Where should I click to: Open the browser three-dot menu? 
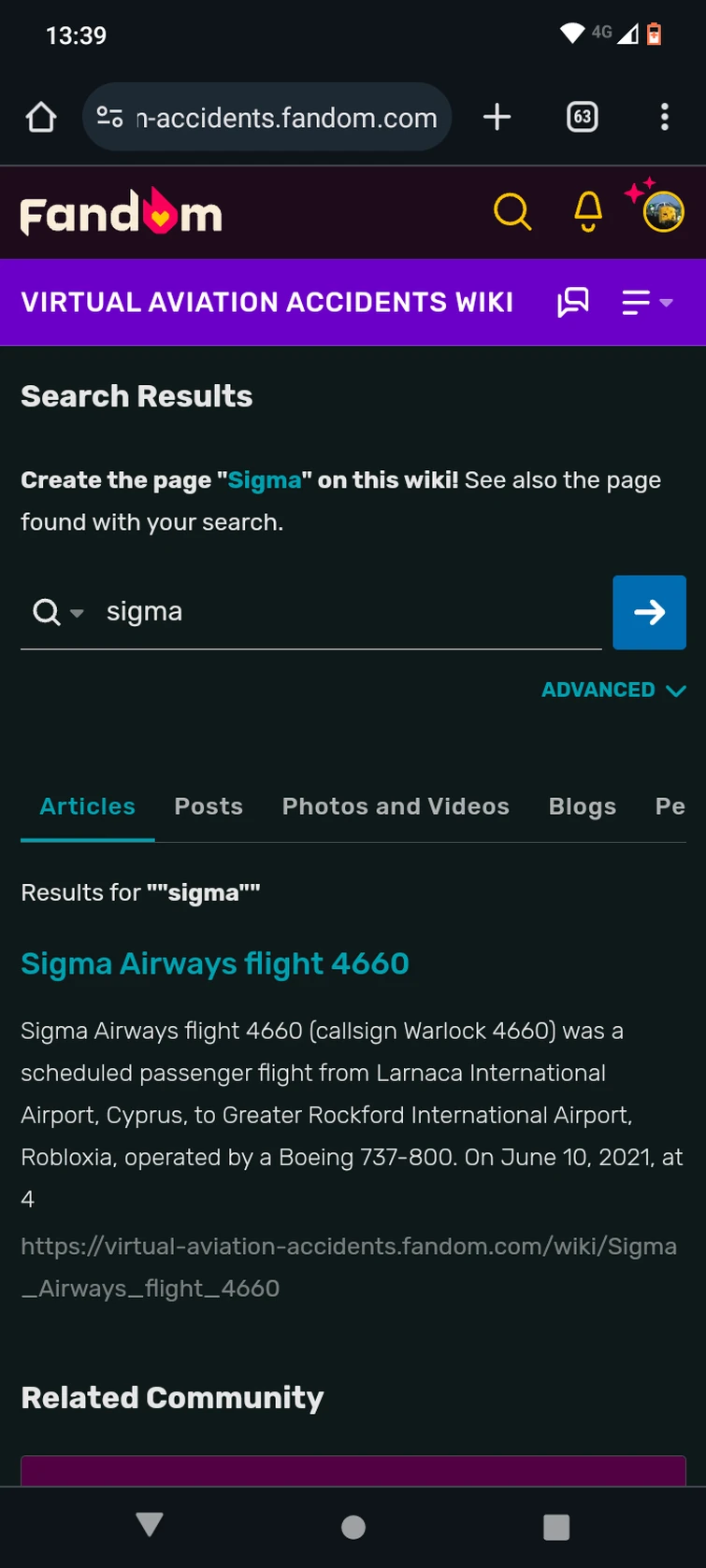pyautogui.click(x=664, y=117)
